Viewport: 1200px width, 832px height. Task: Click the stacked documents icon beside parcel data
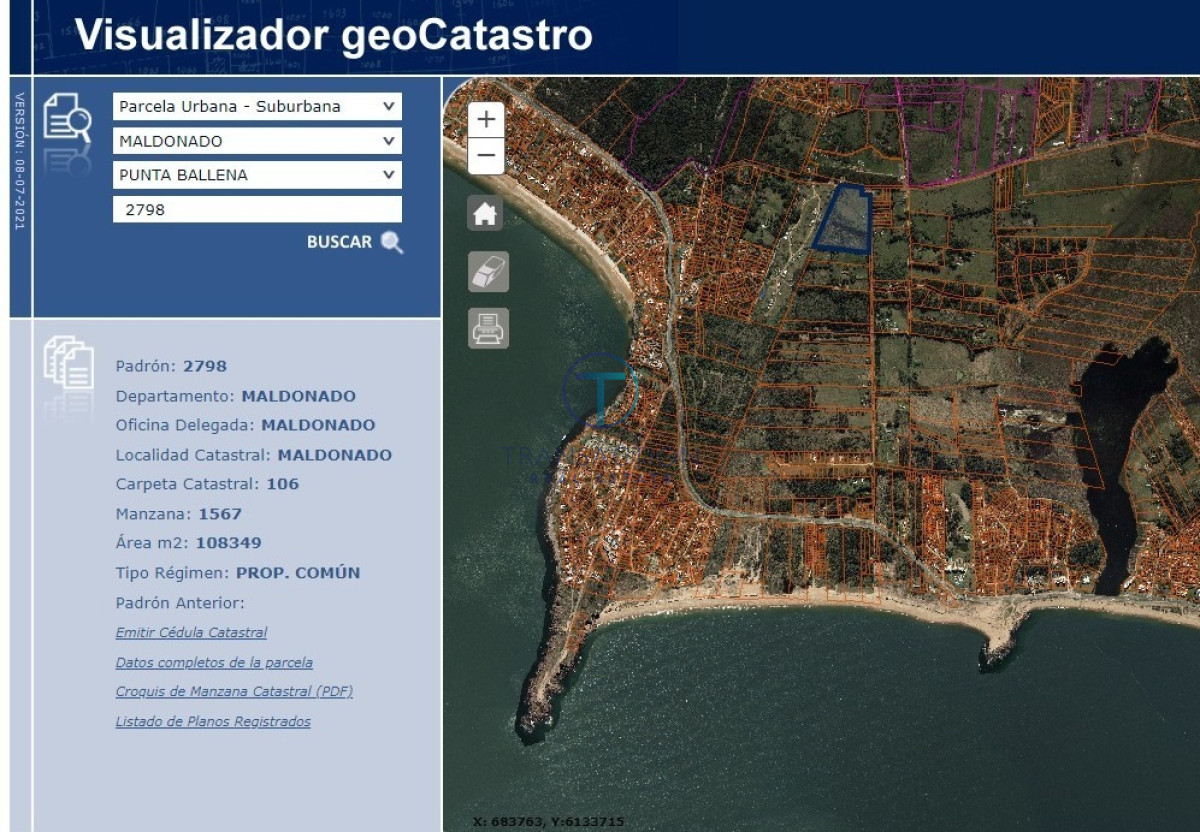[68, 364]
